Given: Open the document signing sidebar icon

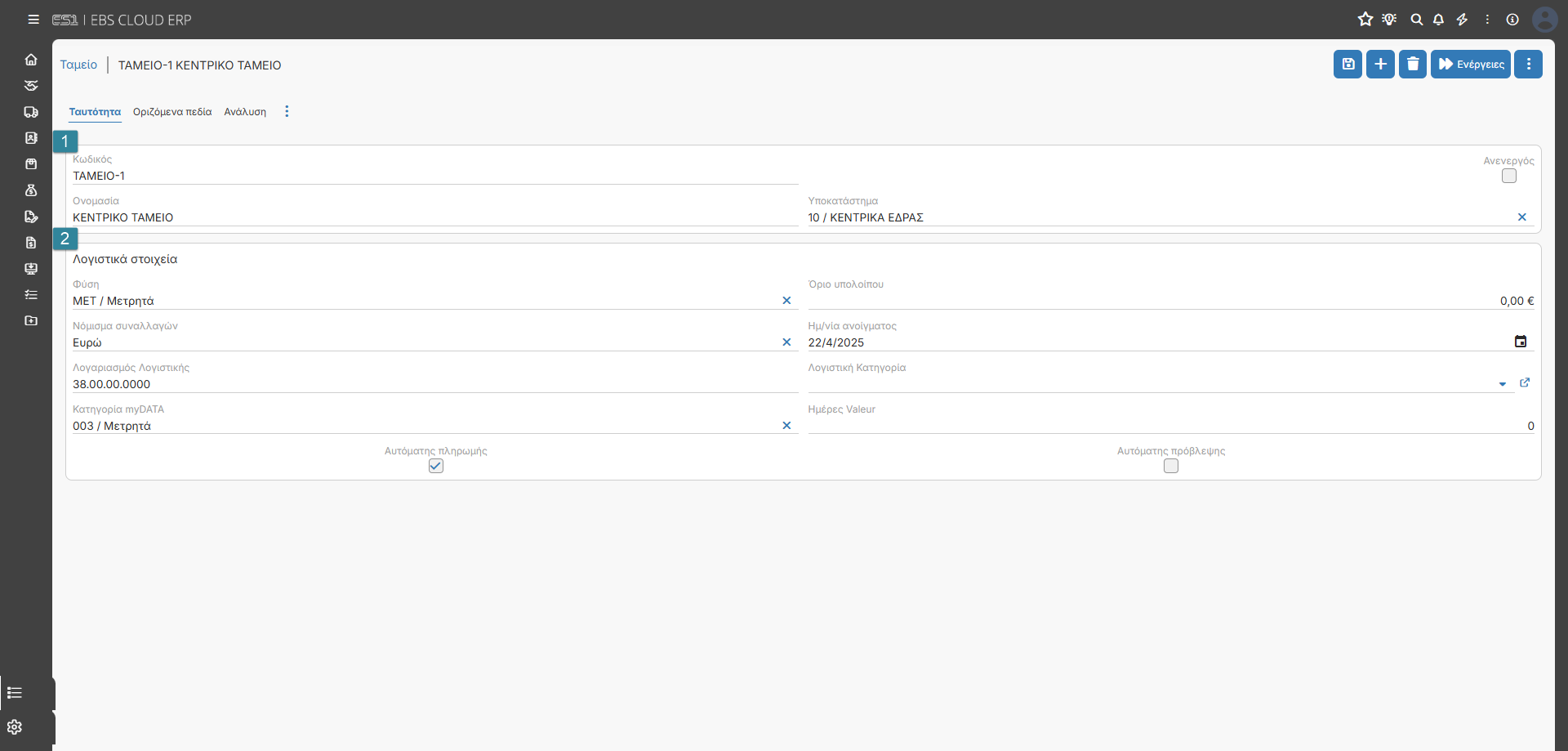Looking at the screenshot, I should pyautogui.click(x=31, y=217).
